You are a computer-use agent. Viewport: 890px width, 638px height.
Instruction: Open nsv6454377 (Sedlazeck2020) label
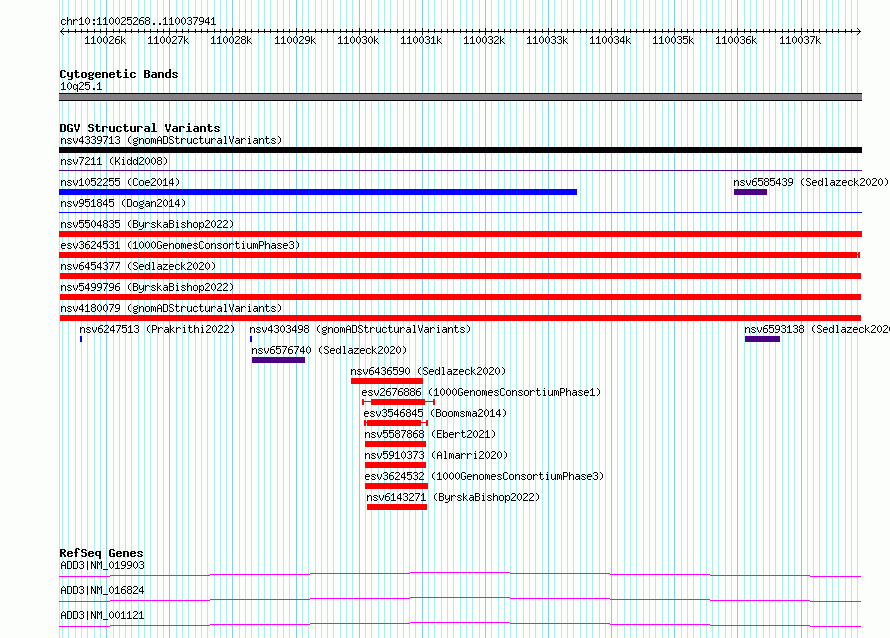pyautogui.click(x=138, y=266)
